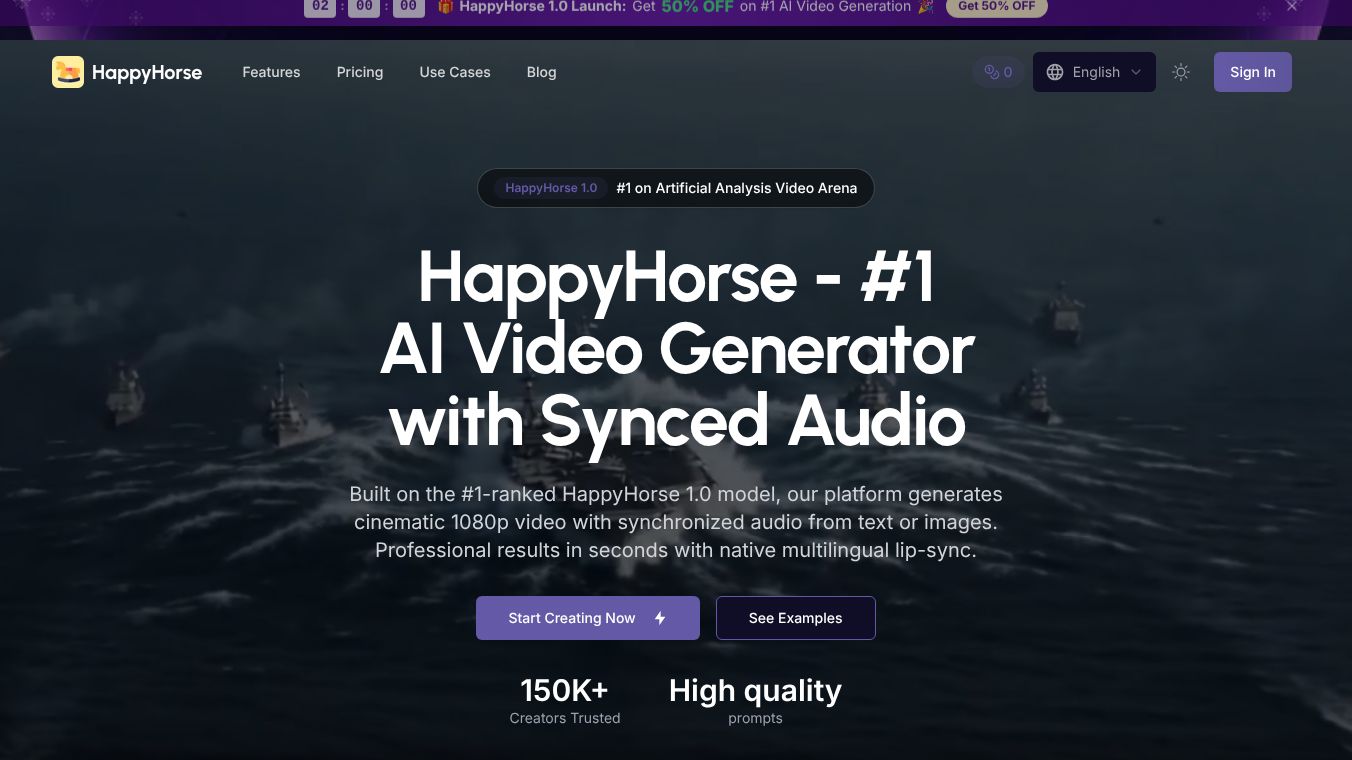Toggle light mode with the sun icon

[1181, 72]
